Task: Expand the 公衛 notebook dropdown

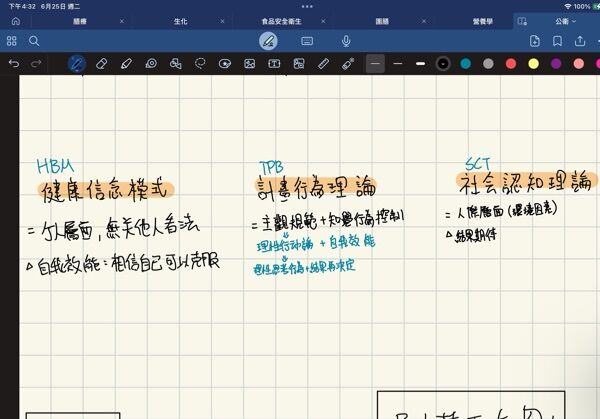Action: (565, 20)
